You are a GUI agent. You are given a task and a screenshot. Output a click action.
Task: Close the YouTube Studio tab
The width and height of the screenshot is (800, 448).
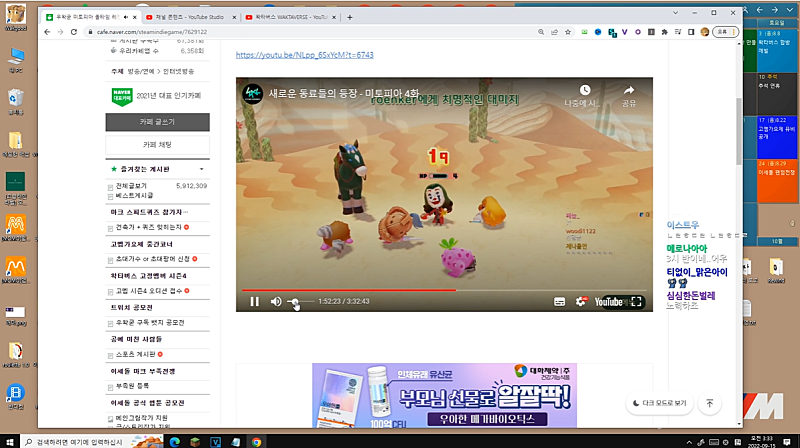click(234, 17)
